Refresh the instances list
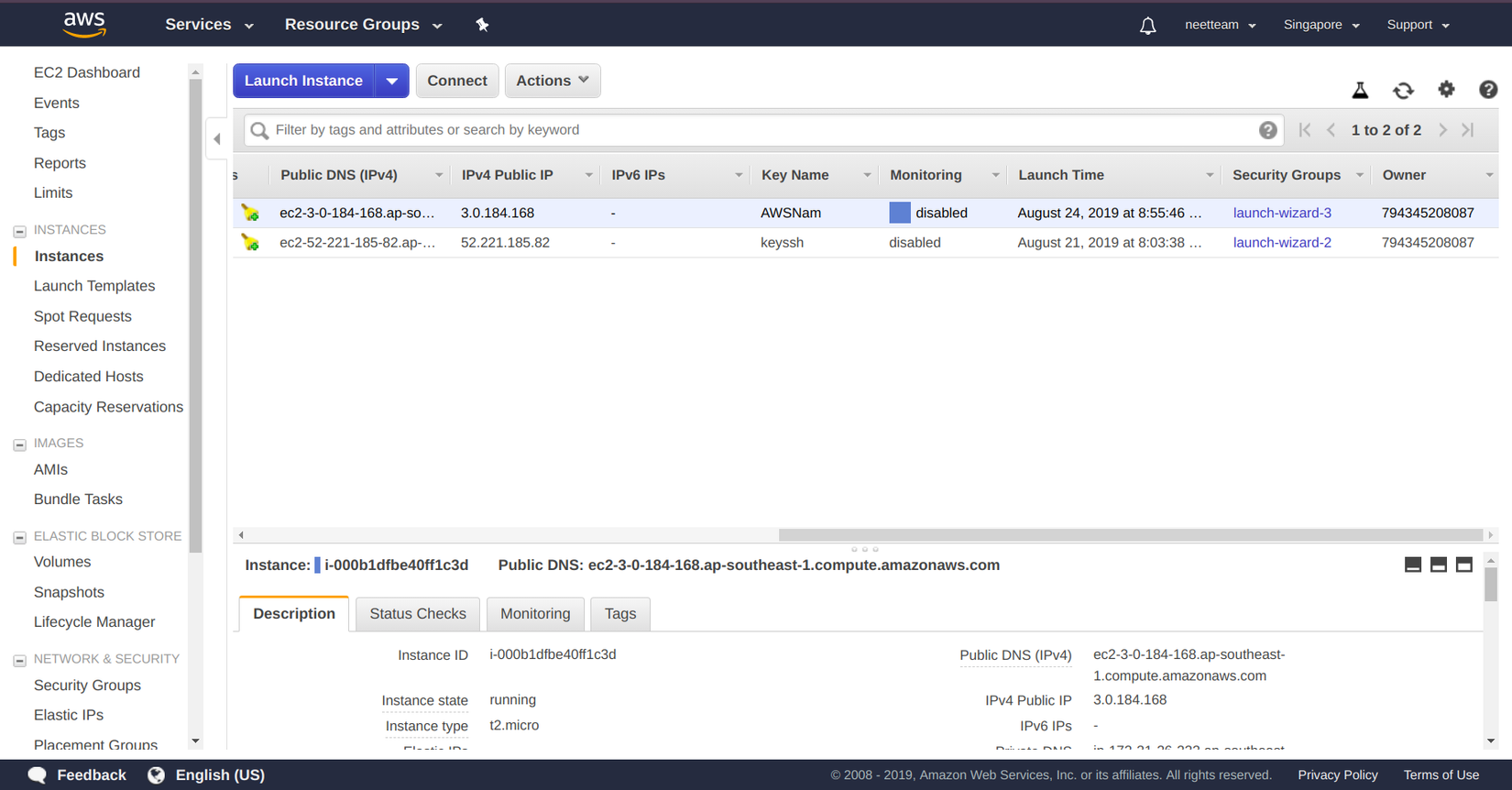This screenshot has width=1512, height=790. [x=1403, y=90]
